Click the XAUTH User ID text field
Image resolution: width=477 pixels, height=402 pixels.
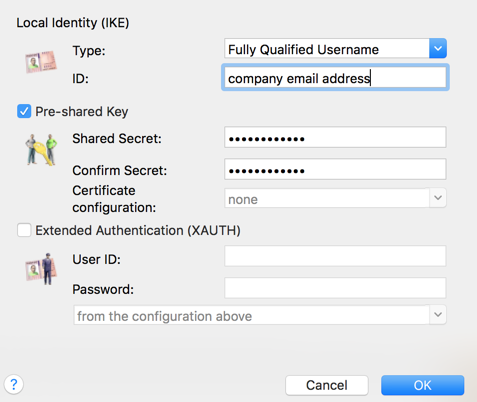335,256
